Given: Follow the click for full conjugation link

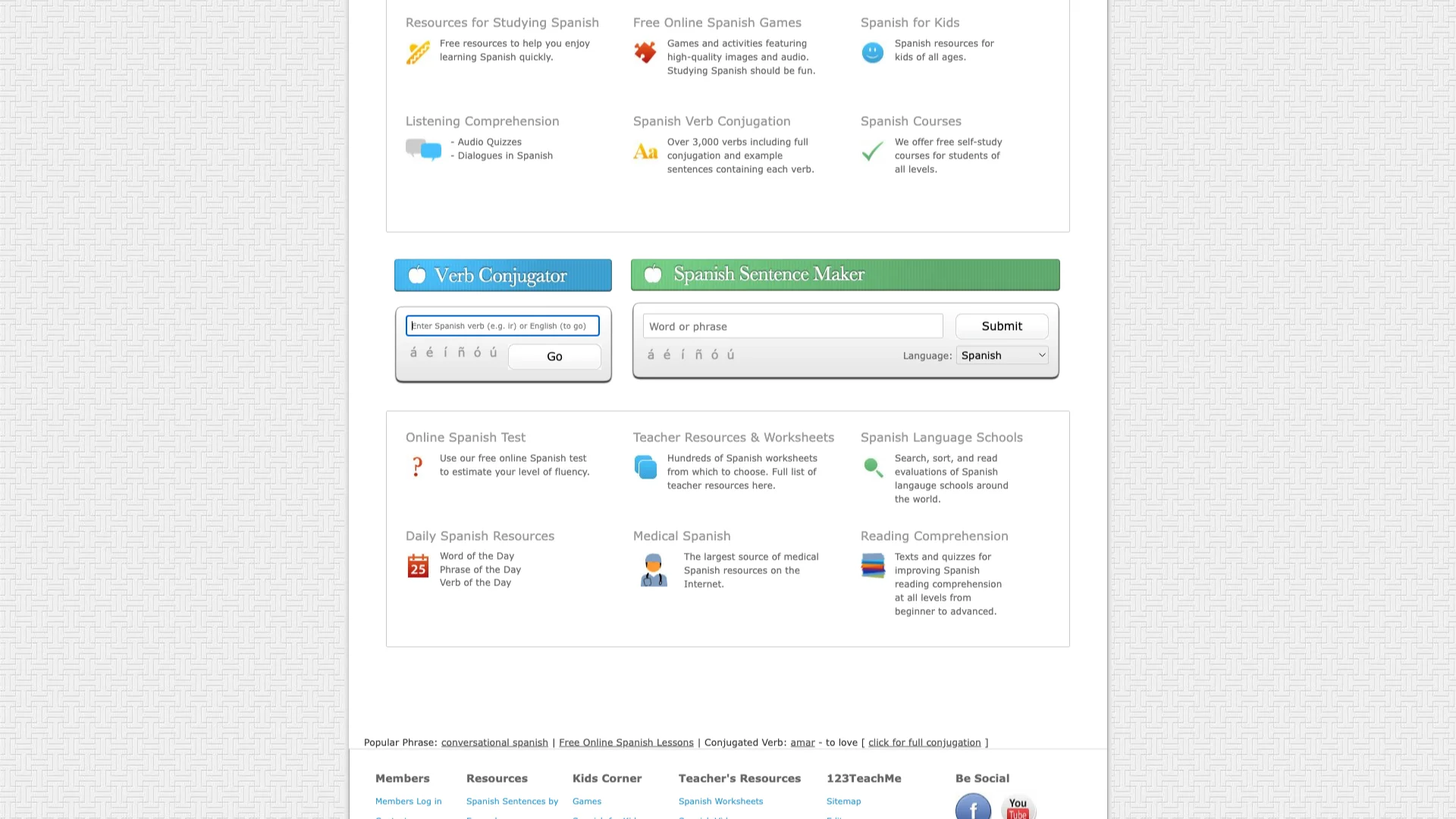Looking at the screenshot, I should pos(924,742).
